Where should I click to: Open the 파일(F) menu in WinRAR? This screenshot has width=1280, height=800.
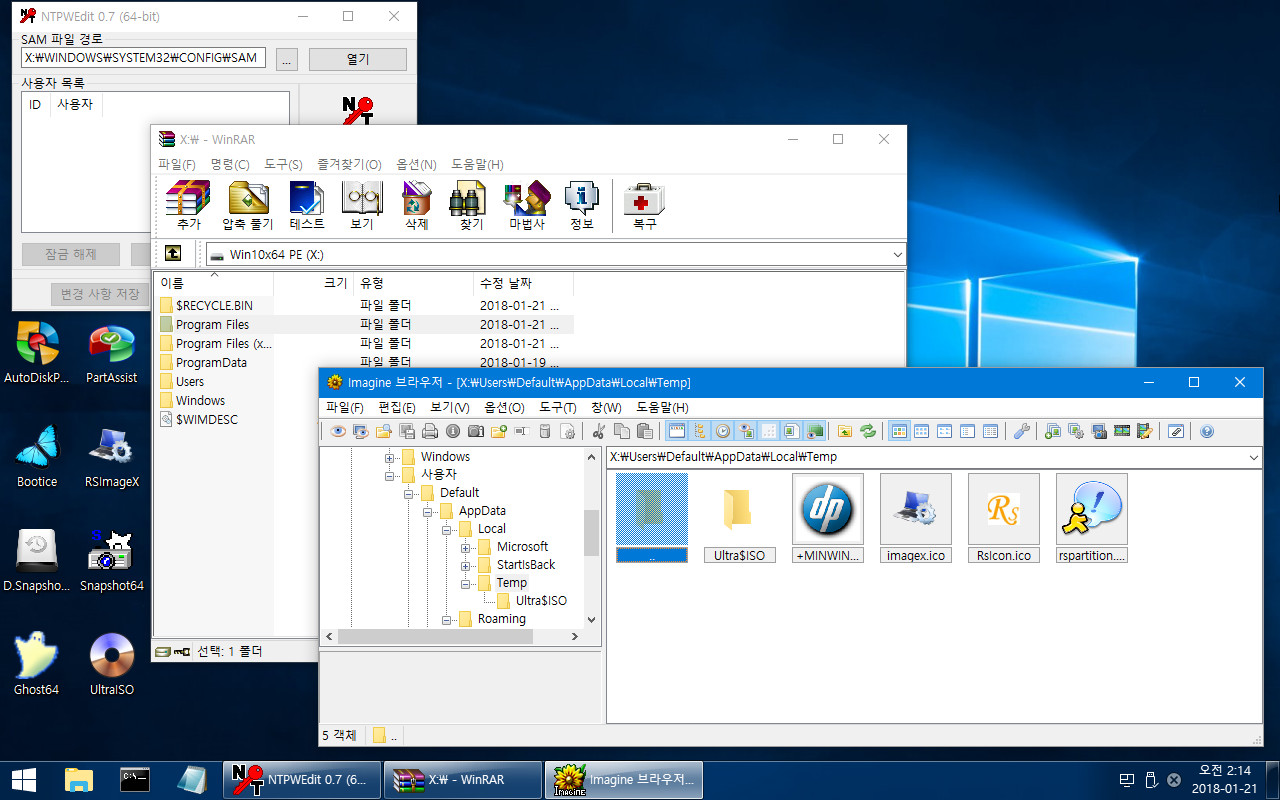177,164
